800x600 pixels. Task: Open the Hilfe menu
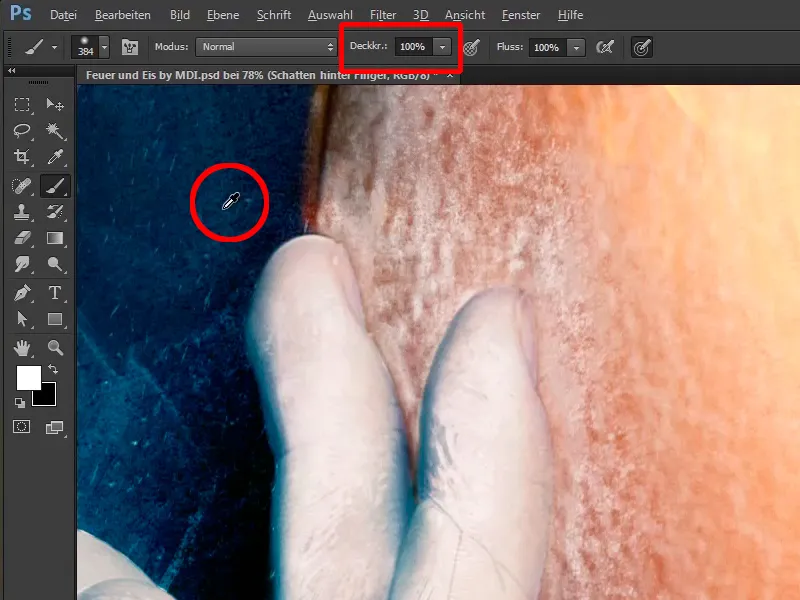(x=570, y=15)
